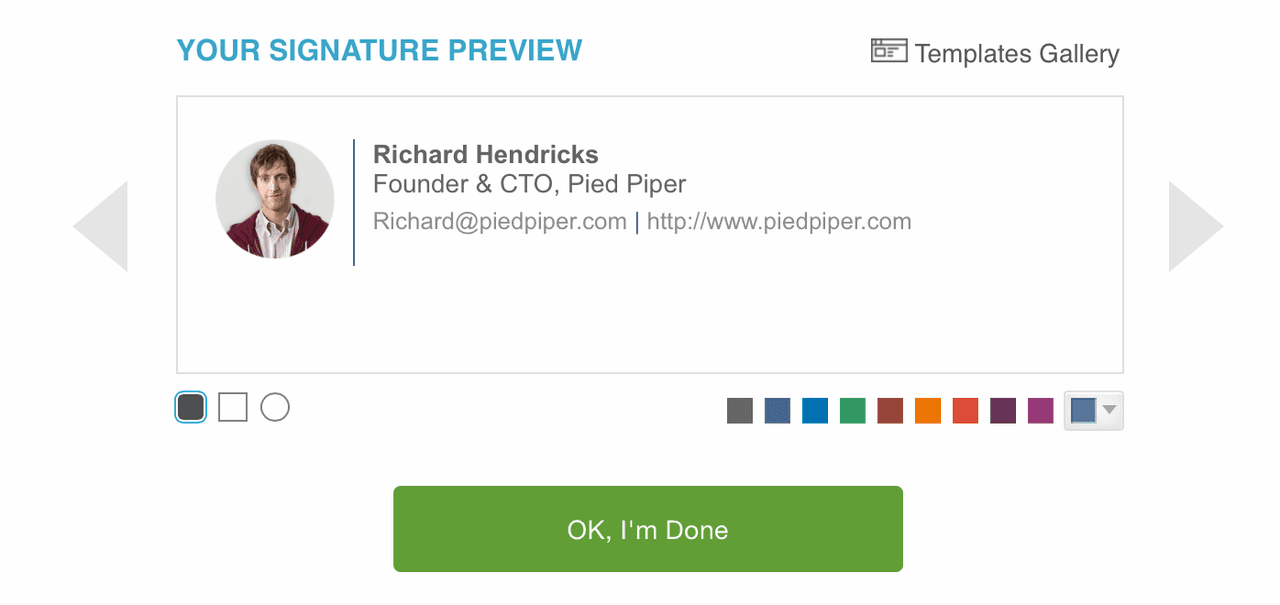The height and width of the screenshot is (605, 1280).
Task: Choose the brown-red color swatch
Action: [x=890, y=411]
